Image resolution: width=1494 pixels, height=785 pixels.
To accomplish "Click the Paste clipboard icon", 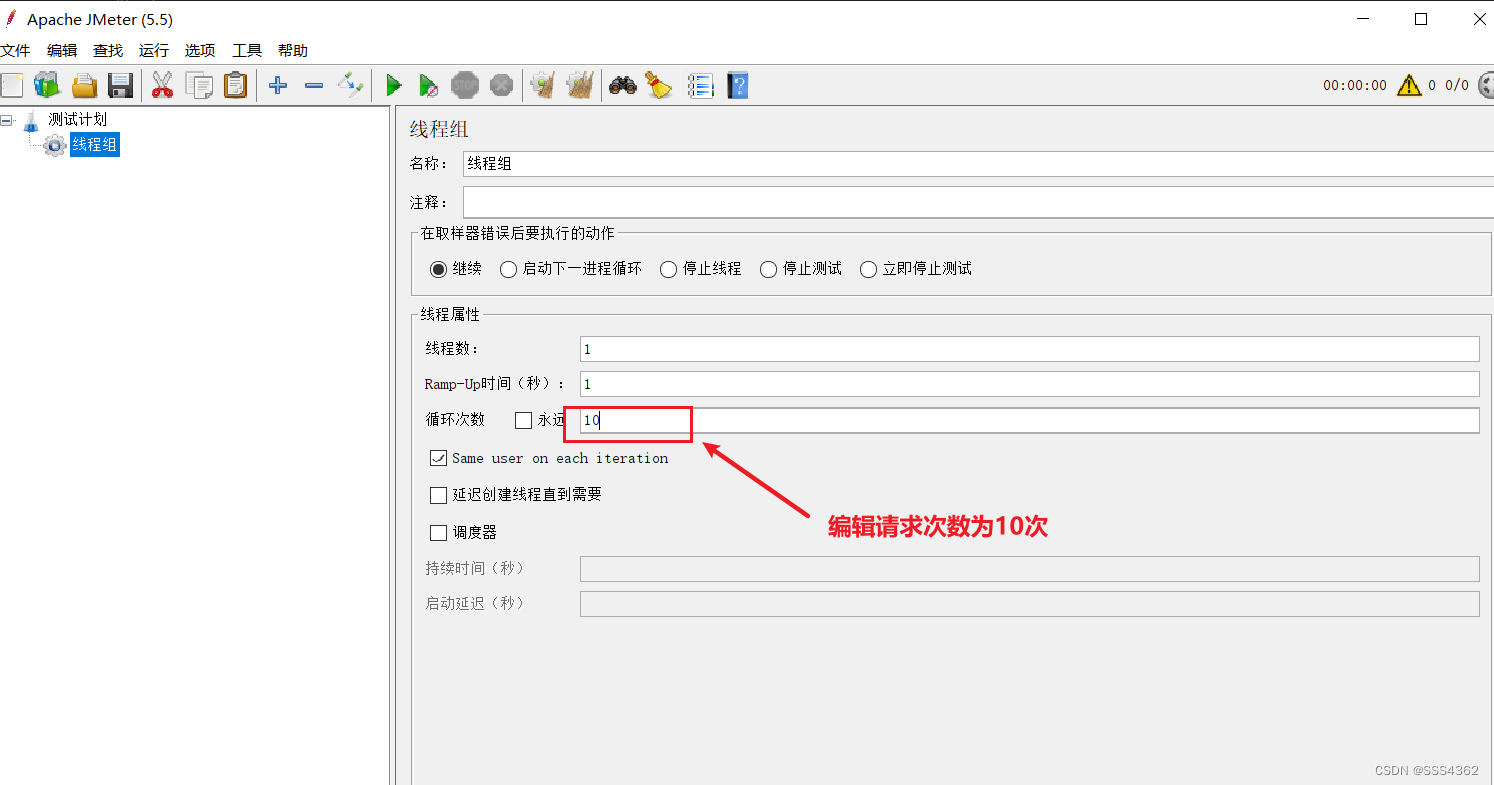I will 235,86.
